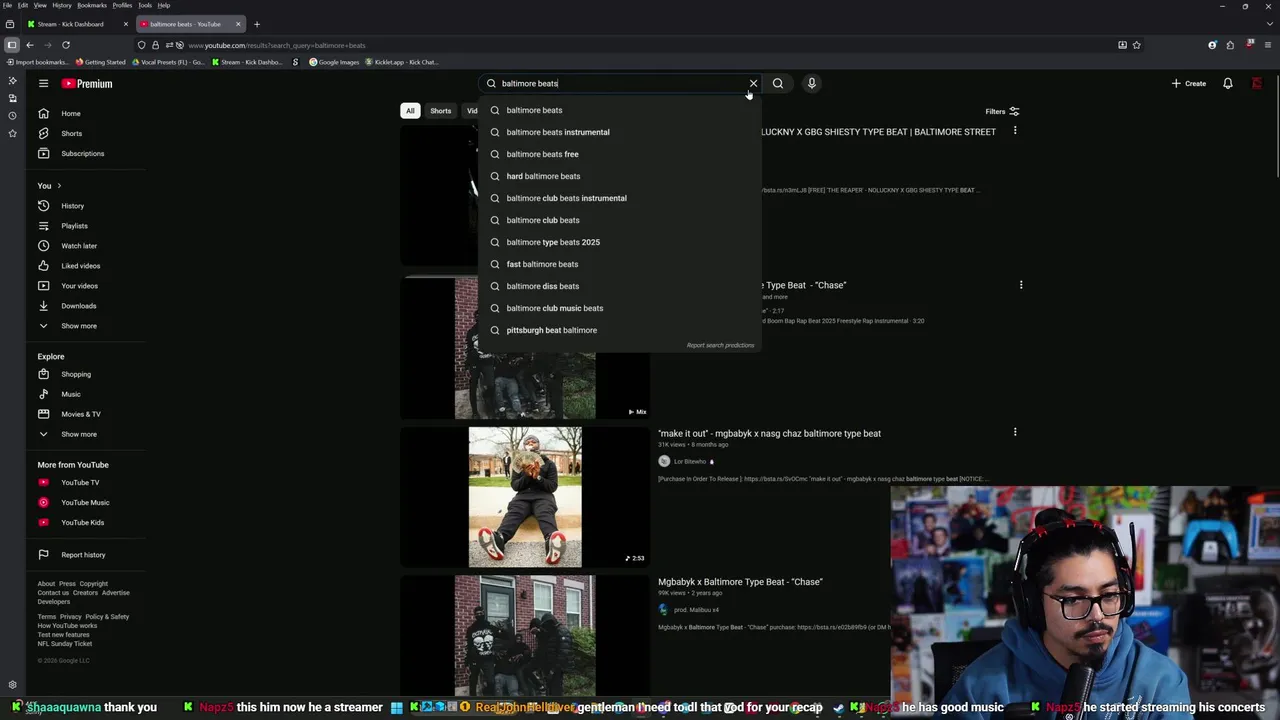Choose suggestion 'baltimore beats free'
Viewport: 1280px width, 720px height.
pyautogui.click(x=620, y=154)
